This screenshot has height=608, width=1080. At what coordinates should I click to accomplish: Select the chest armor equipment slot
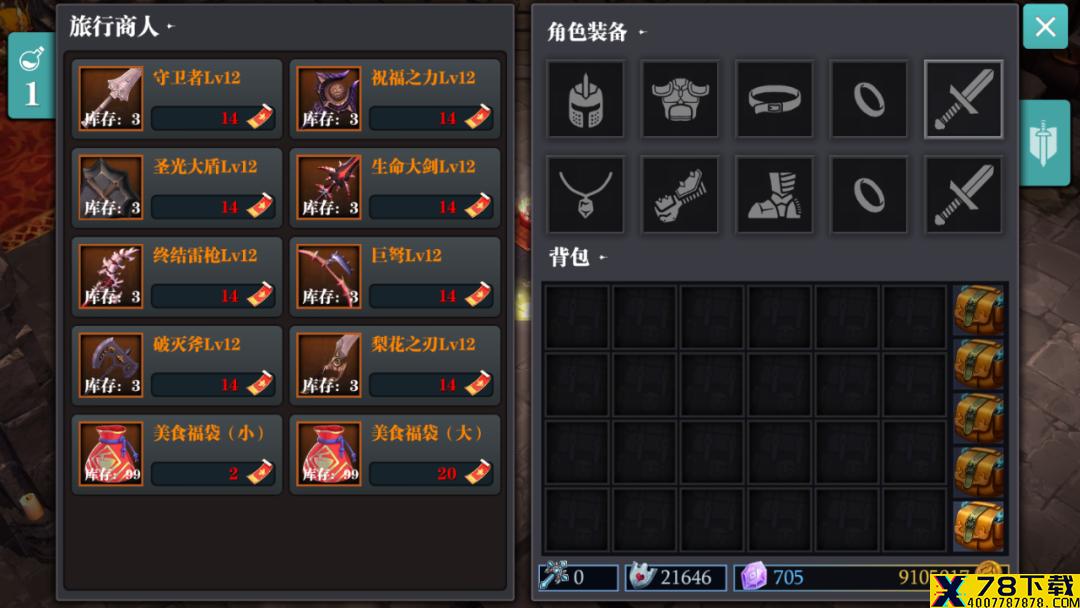click(680, 99)
